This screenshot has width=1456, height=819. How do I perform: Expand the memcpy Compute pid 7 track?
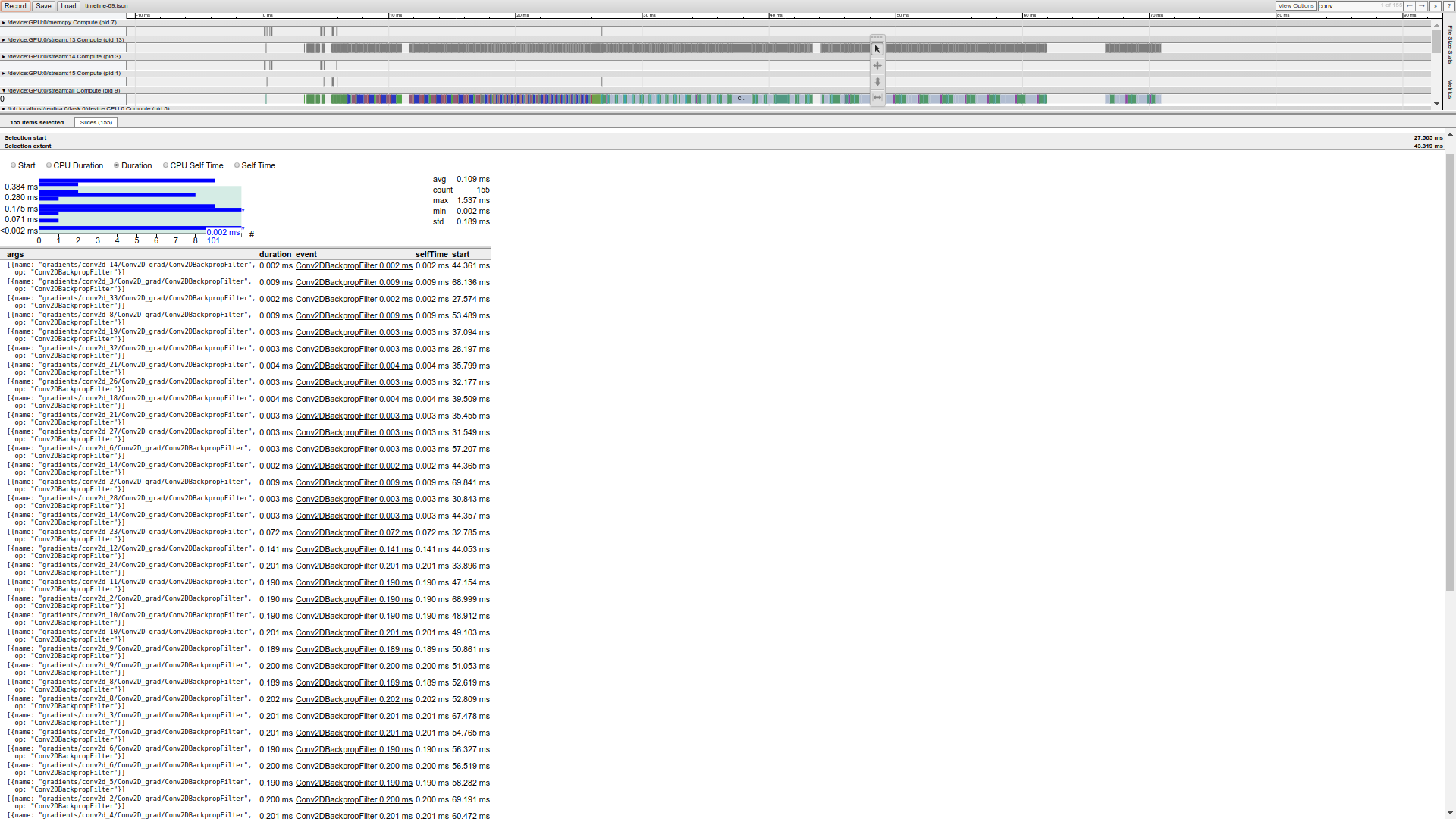click(4, 23)
